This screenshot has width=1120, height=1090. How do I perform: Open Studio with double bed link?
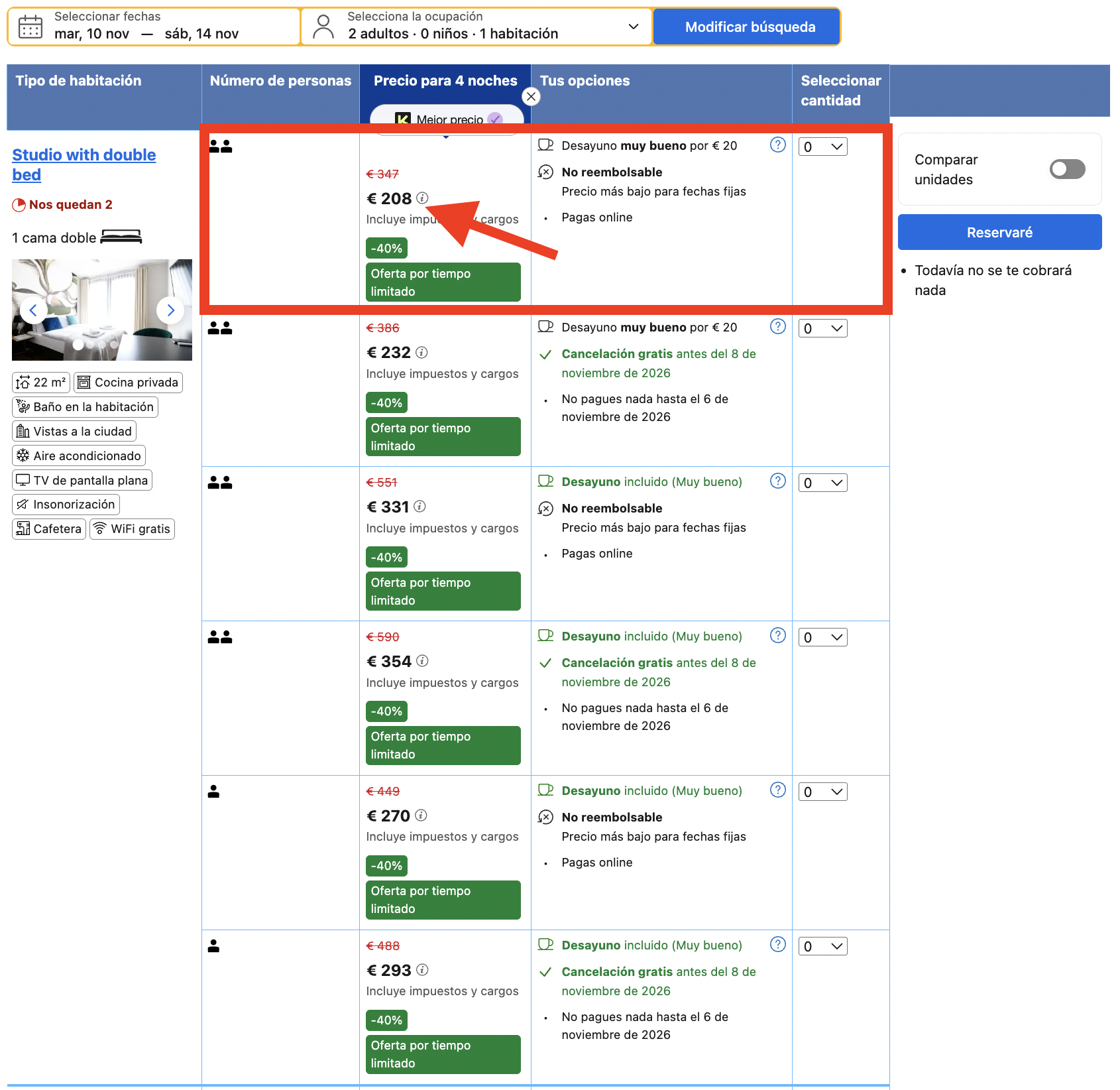click(x=84, y=164)
